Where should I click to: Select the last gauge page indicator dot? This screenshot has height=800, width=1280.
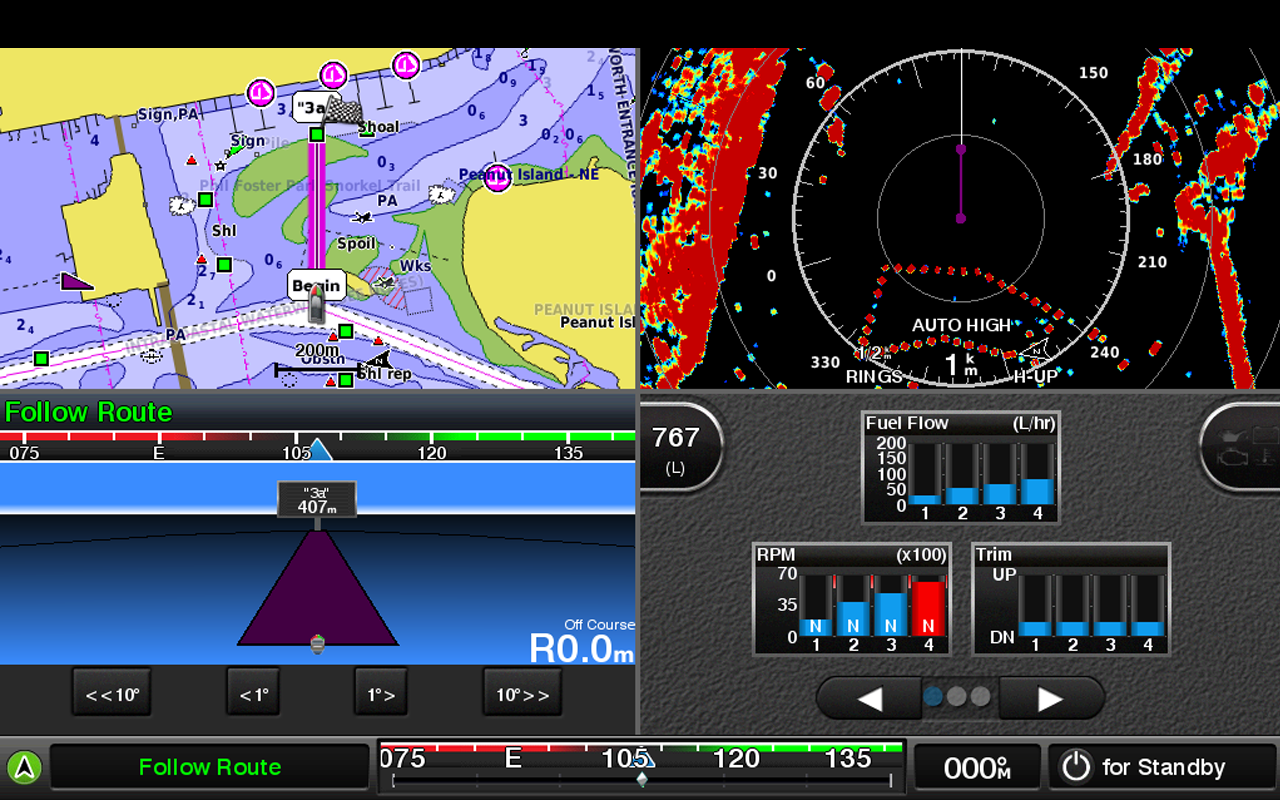(x=981, y=696)
